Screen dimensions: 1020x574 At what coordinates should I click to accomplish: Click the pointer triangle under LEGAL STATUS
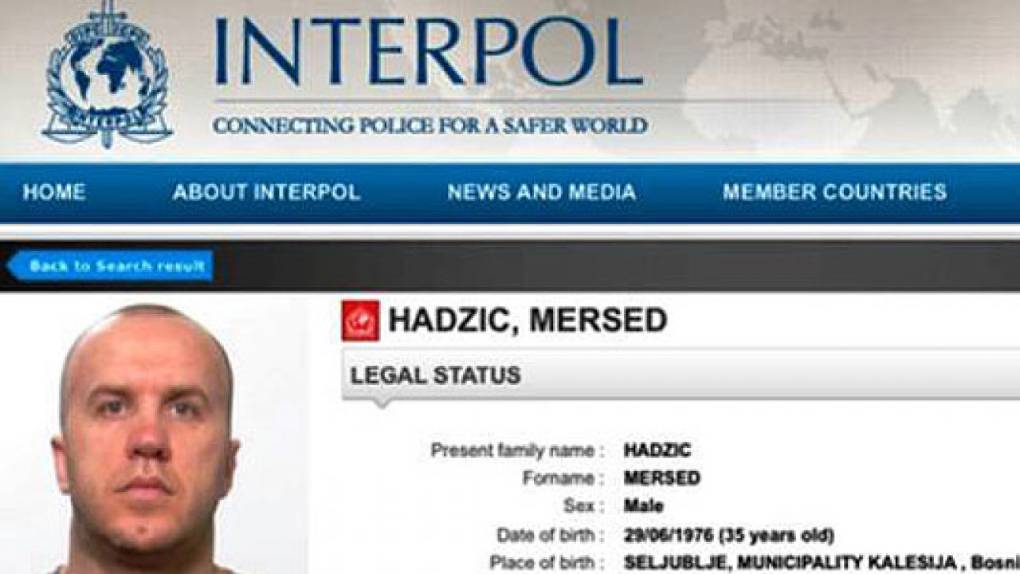click(x=381, y=403)
